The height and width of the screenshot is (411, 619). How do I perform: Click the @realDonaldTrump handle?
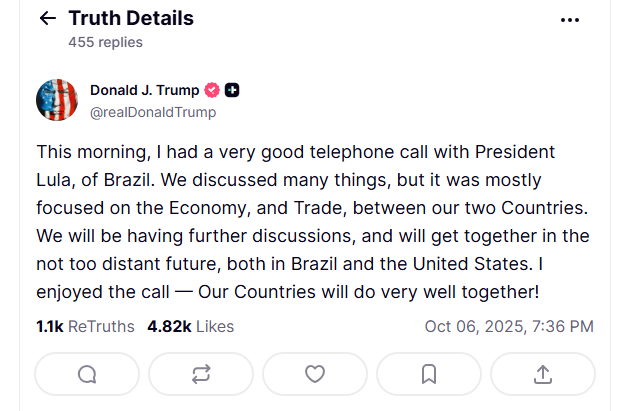click(x=152, y=112)
